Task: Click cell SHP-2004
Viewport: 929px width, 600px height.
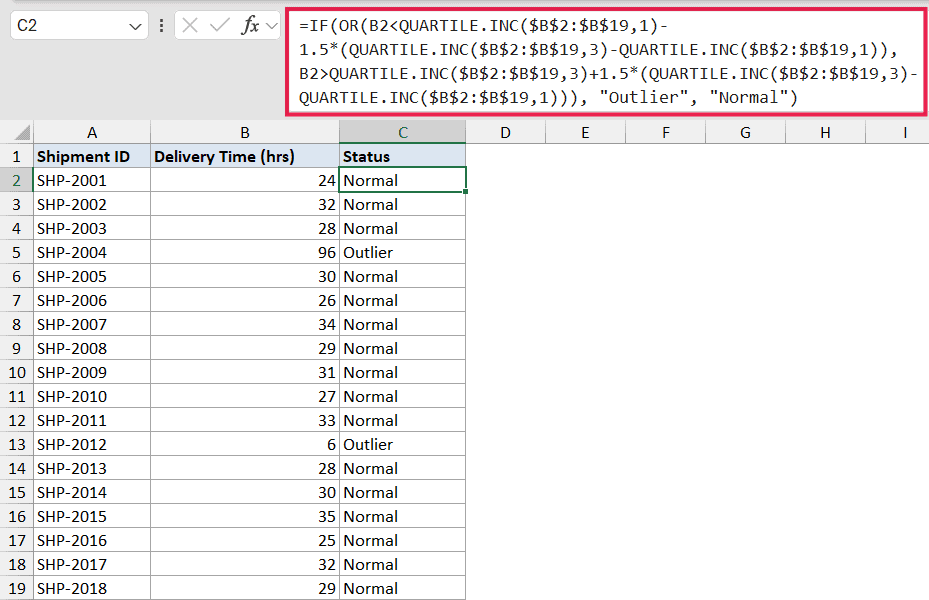Action: tap(92, 252)
